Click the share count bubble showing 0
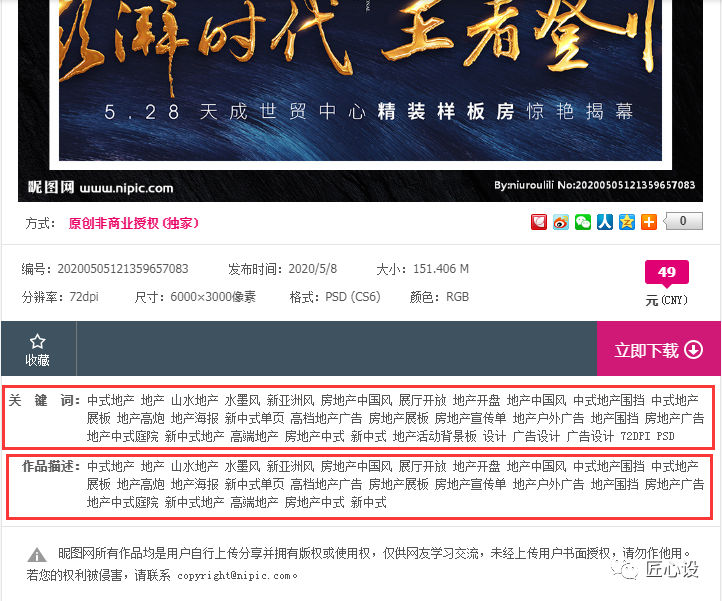The image size is (722, 601). (x=683, y=221)
